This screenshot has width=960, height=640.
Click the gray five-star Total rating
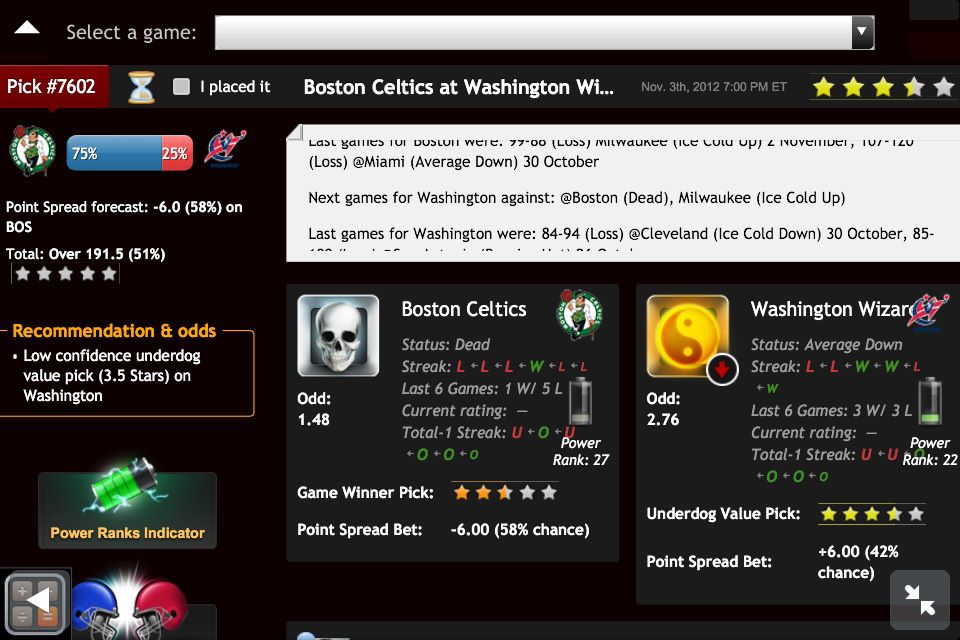tap(66, 274)
